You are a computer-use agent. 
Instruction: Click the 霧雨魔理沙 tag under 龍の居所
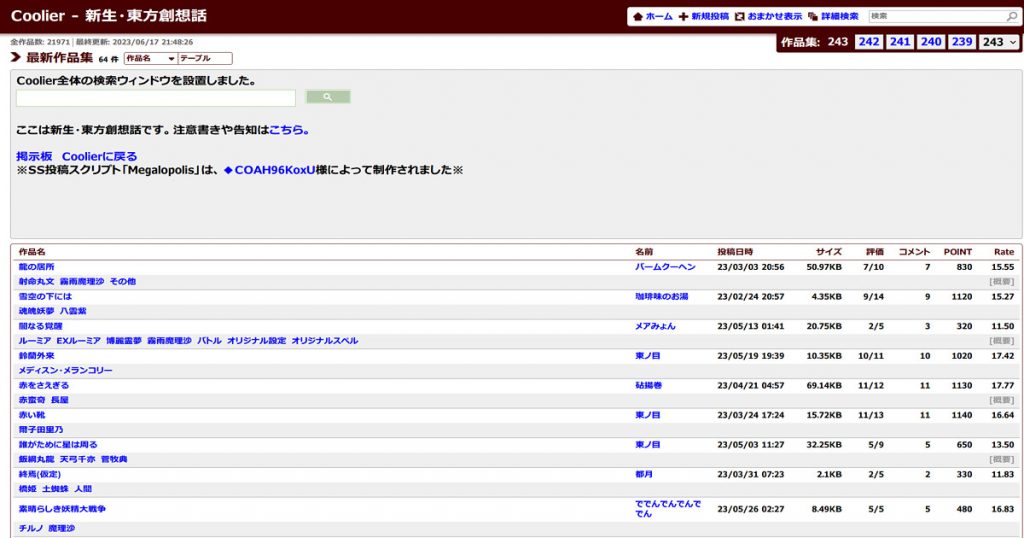(x=81, y=282)
